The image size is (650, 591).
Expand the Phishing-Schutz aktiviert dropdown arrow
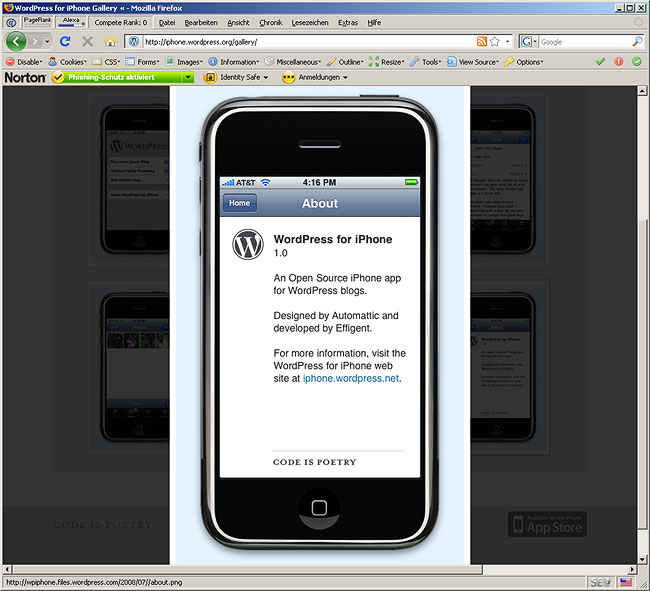click(188, 77)
